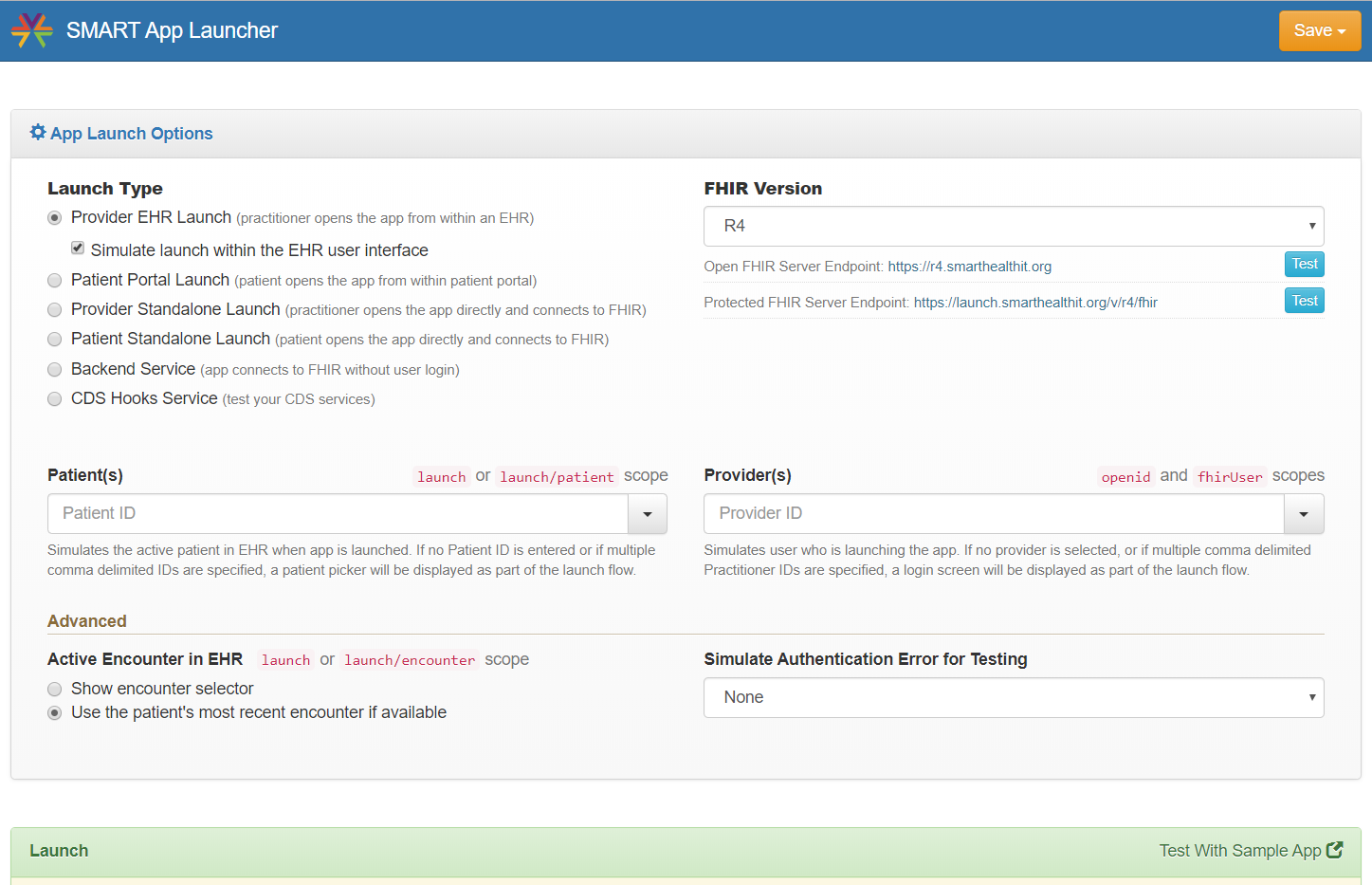Click the Simulate Authentication Error for Testing label
The height and width of the screenshot is (885, 1372).
pos(866,659)
